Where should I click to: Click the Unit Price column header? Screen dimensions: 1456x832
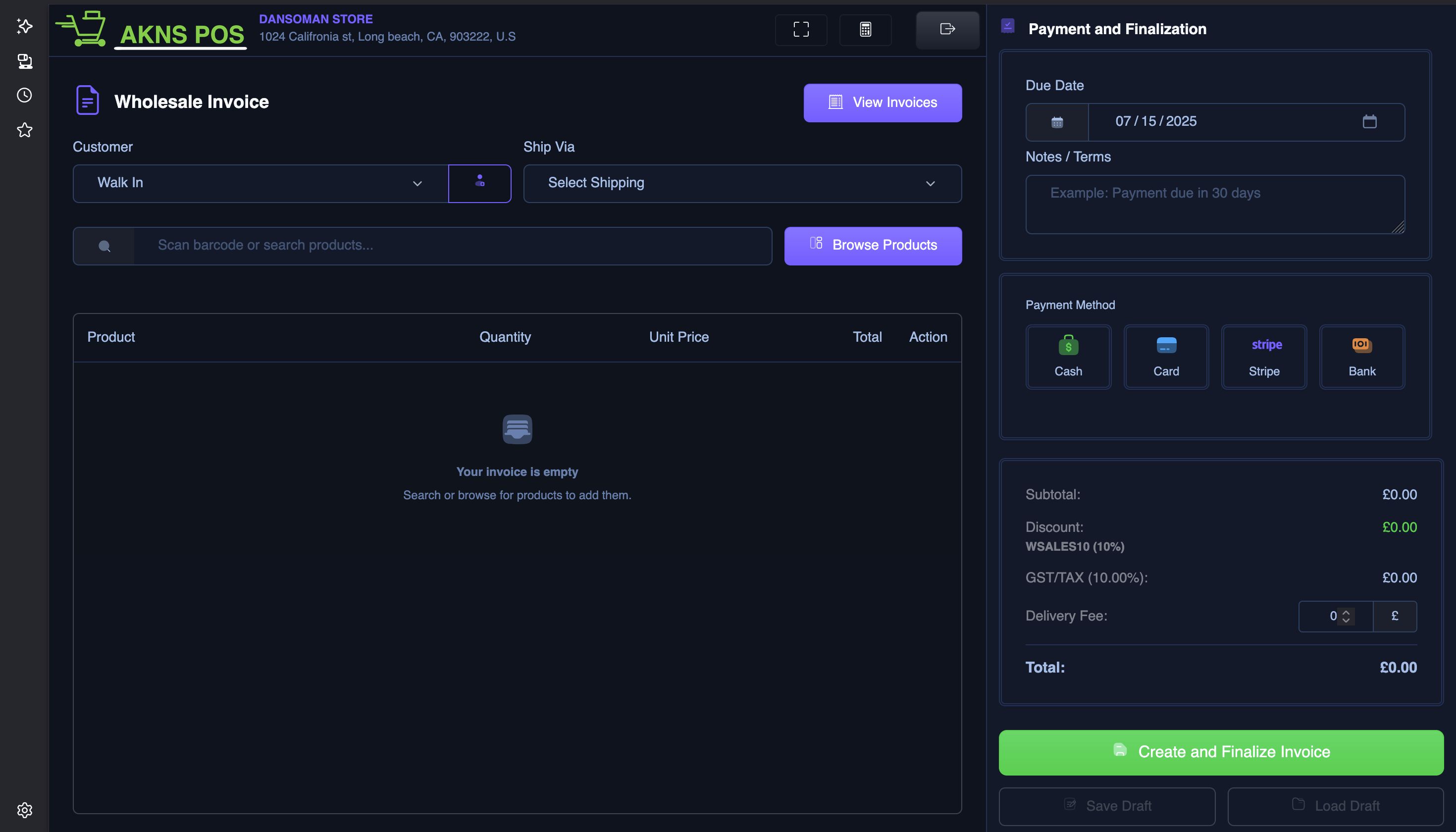(678, 337)
